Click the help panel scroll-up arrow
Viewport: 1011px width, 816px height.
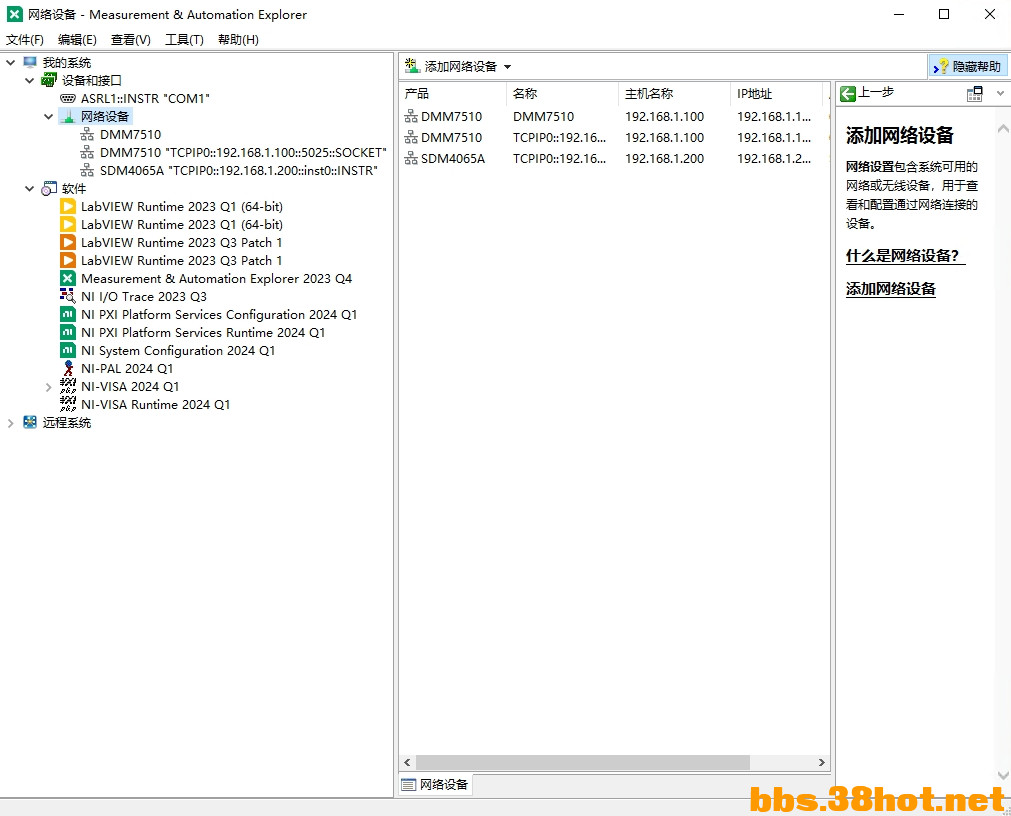1003,129
